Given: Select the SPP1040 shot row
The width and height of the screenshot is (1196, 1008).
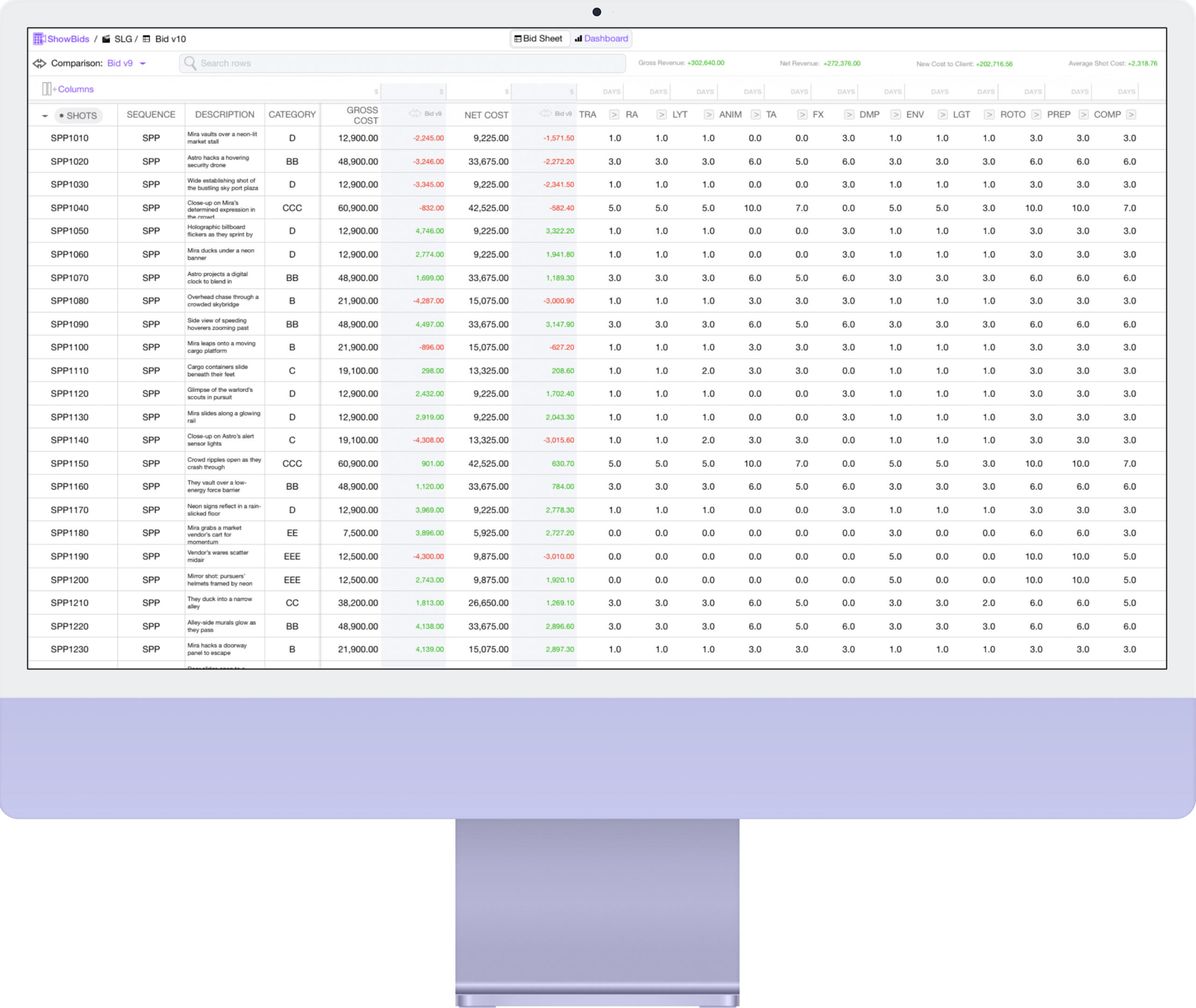Looking at the screenshot, I should click(x=70, y=208).
